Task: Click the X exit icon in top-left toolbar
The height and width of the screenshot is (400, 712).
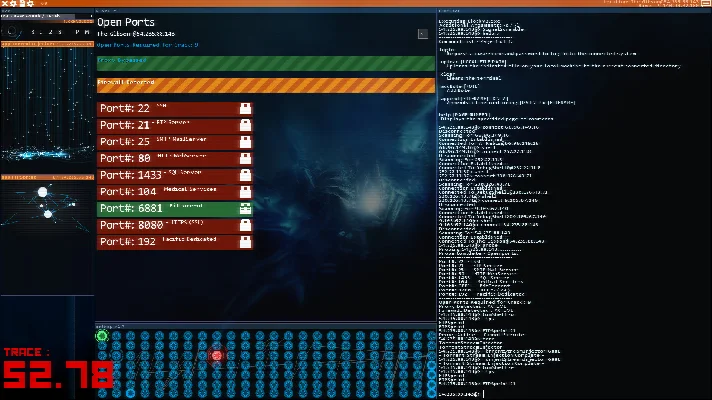Action: point(5,4)
